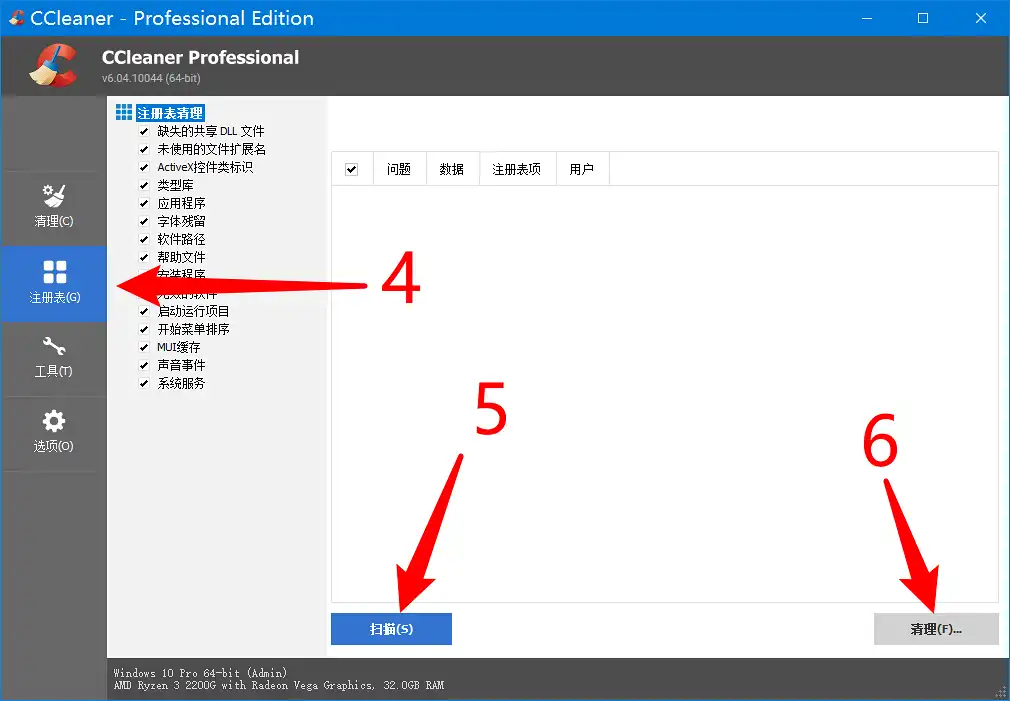Image resolution: width=1010 pixels, height=701 pixels.
Task: Open the 工具(T) wrench tools icon
Action: [54, 347]
